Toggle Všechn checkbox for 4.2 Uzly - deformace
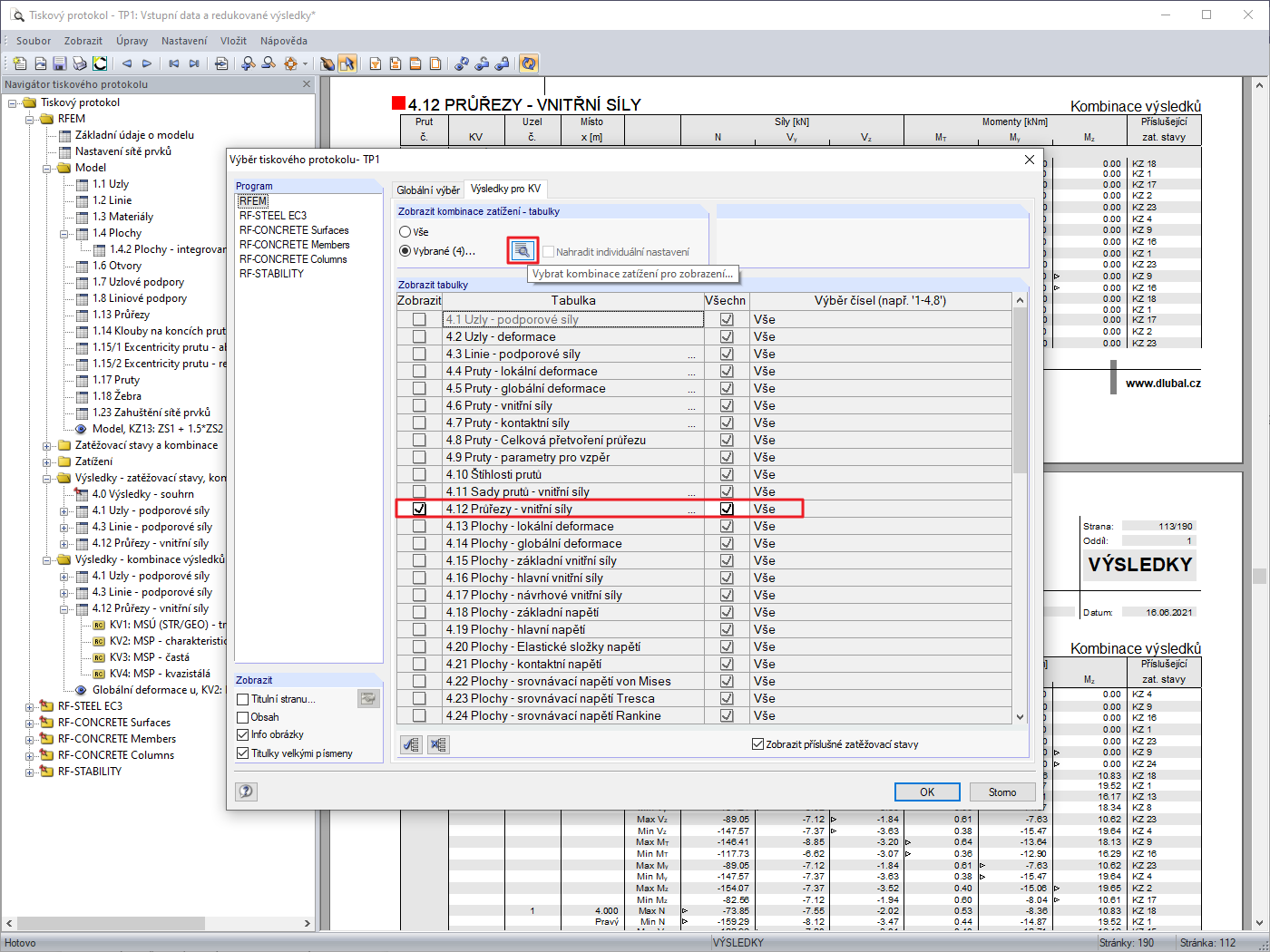Screen dimensions: 1270x952 coord(727,337)
